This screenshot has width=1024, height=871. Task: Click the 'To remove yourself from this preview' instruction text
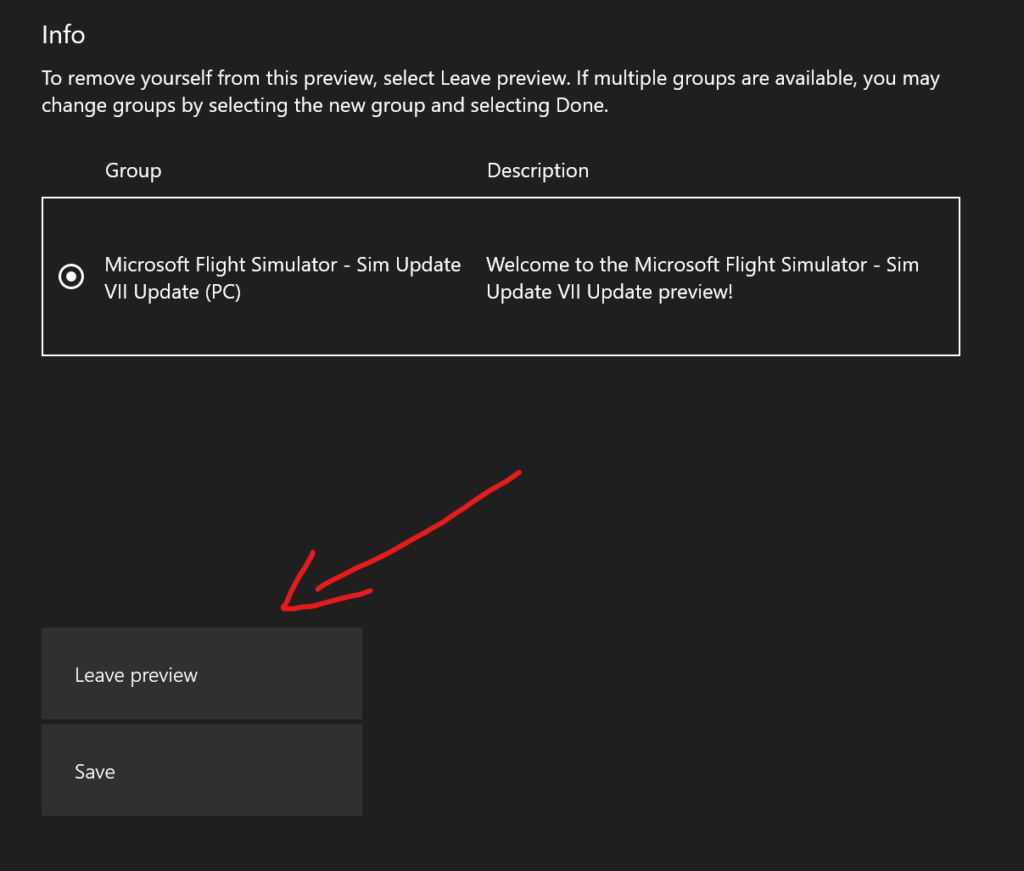490,91
